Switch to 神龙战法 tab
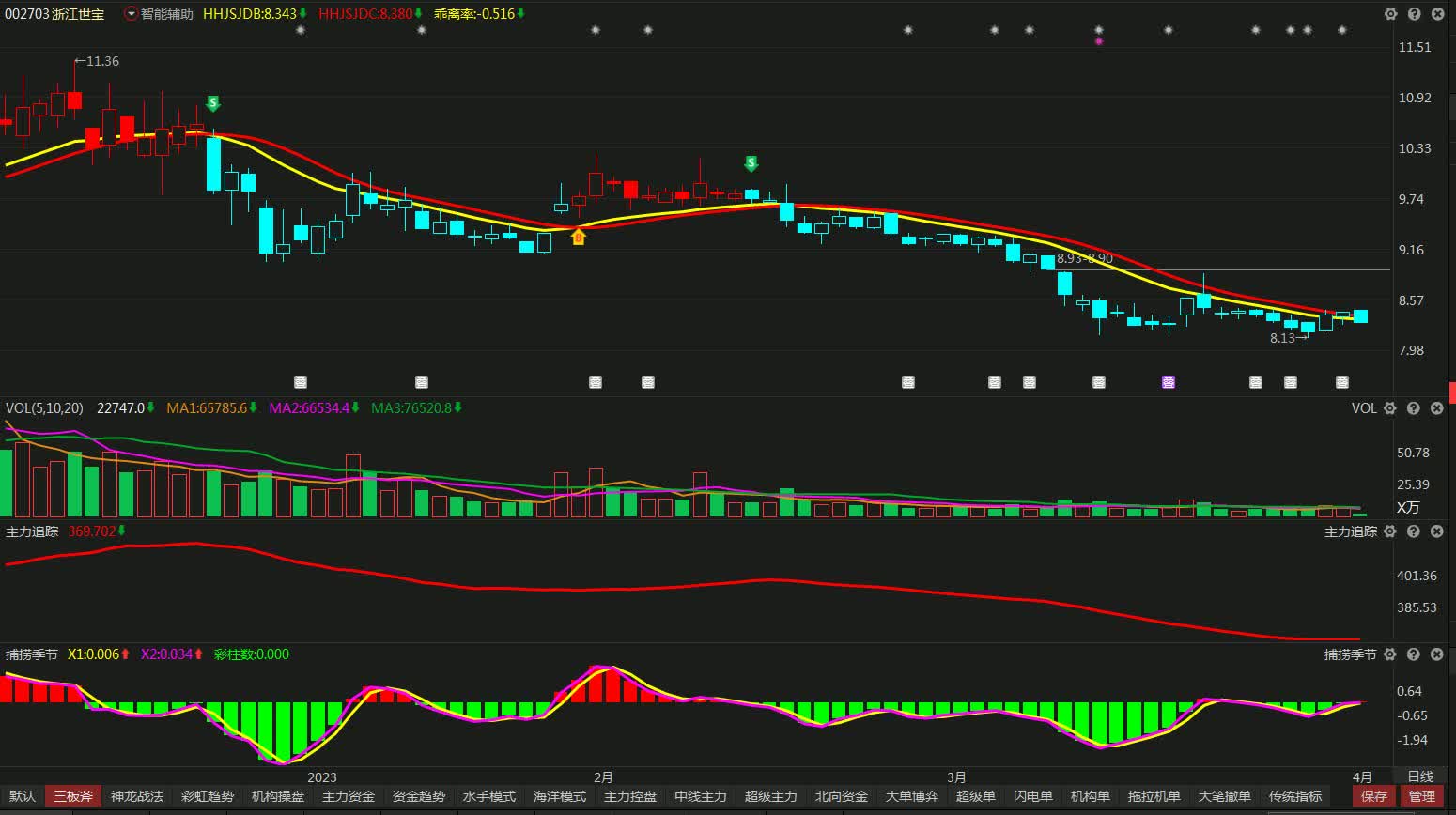The image size is (1456, 815). pyautogui.click(x=137, y=796)
